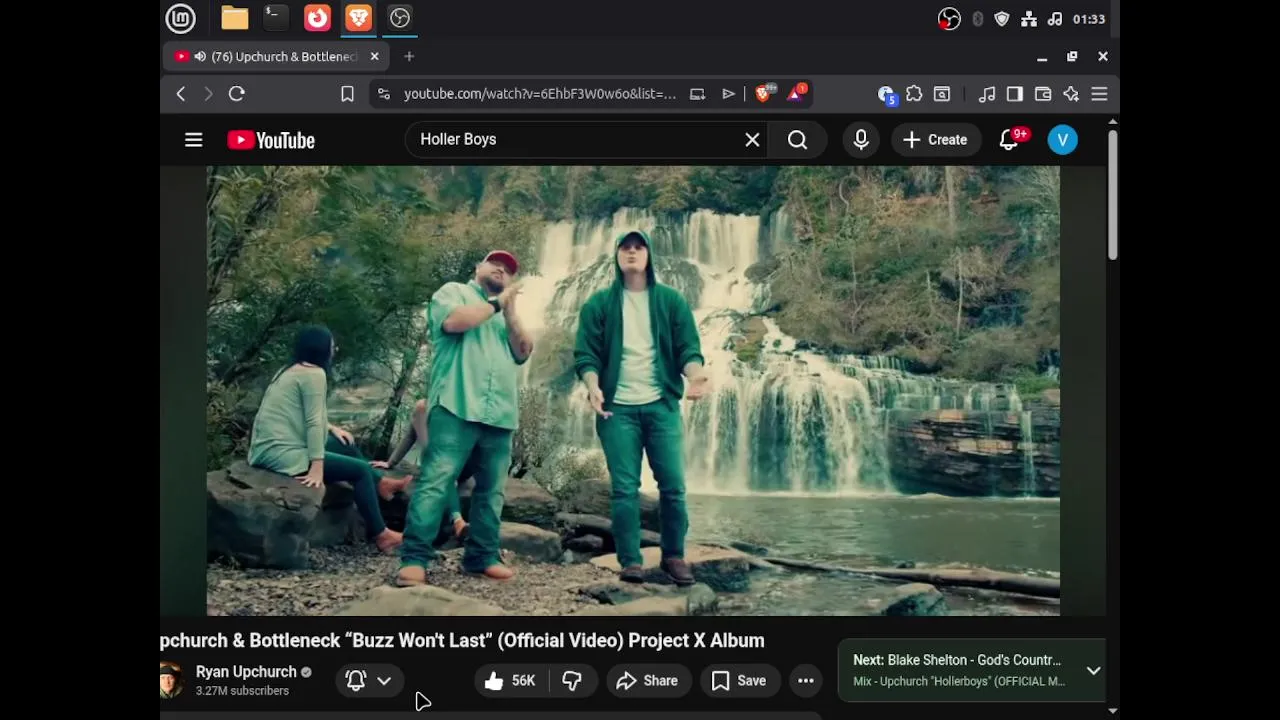View site settings icon in address bar
The height and width of the screenshot is (720, 1280).
[x=383, y=94]
